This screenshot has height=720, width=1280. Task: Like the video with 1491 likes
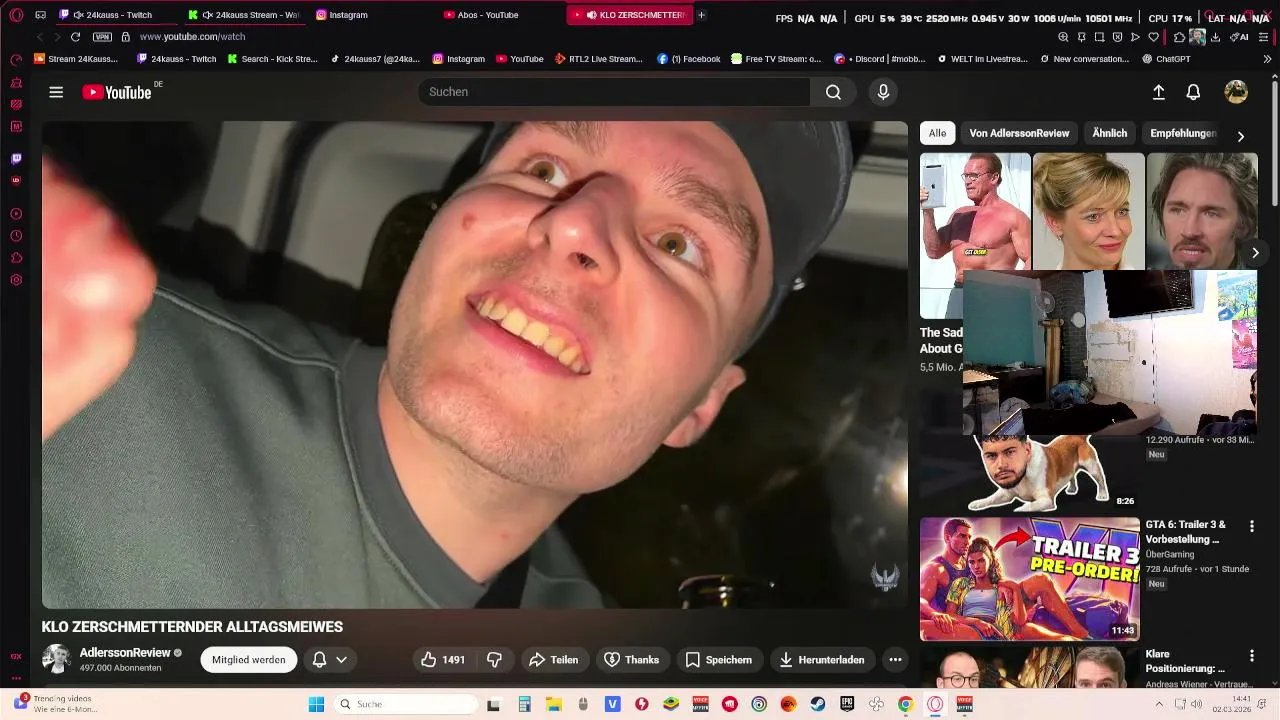tap(442, 660)
